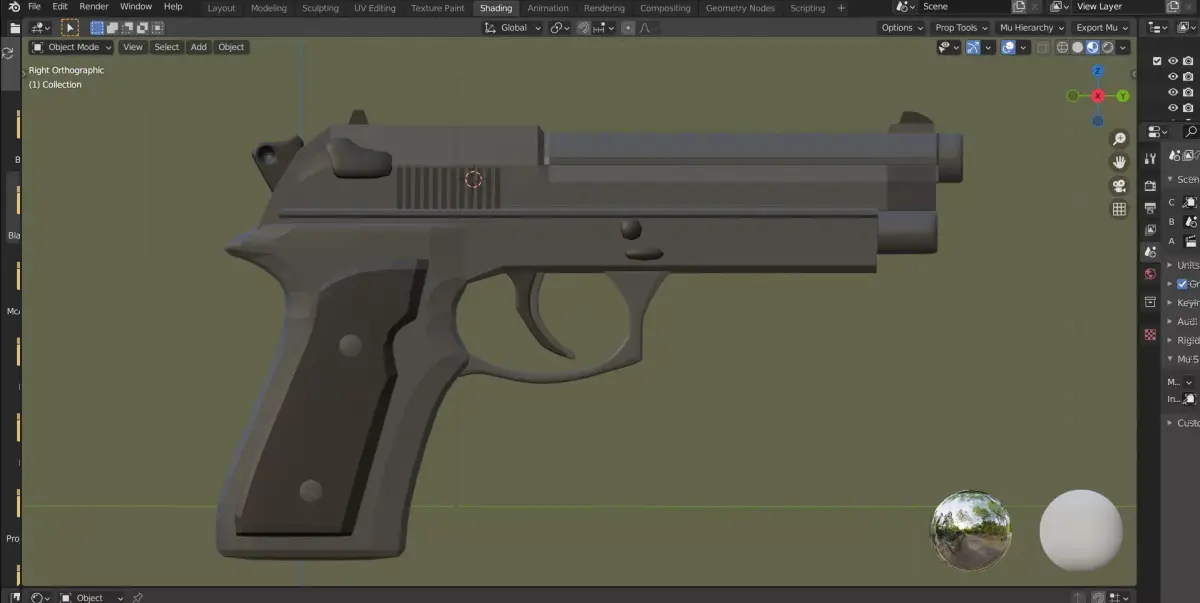
Task: Click the HDRI environment preview sphere
Action: (971, 530)
